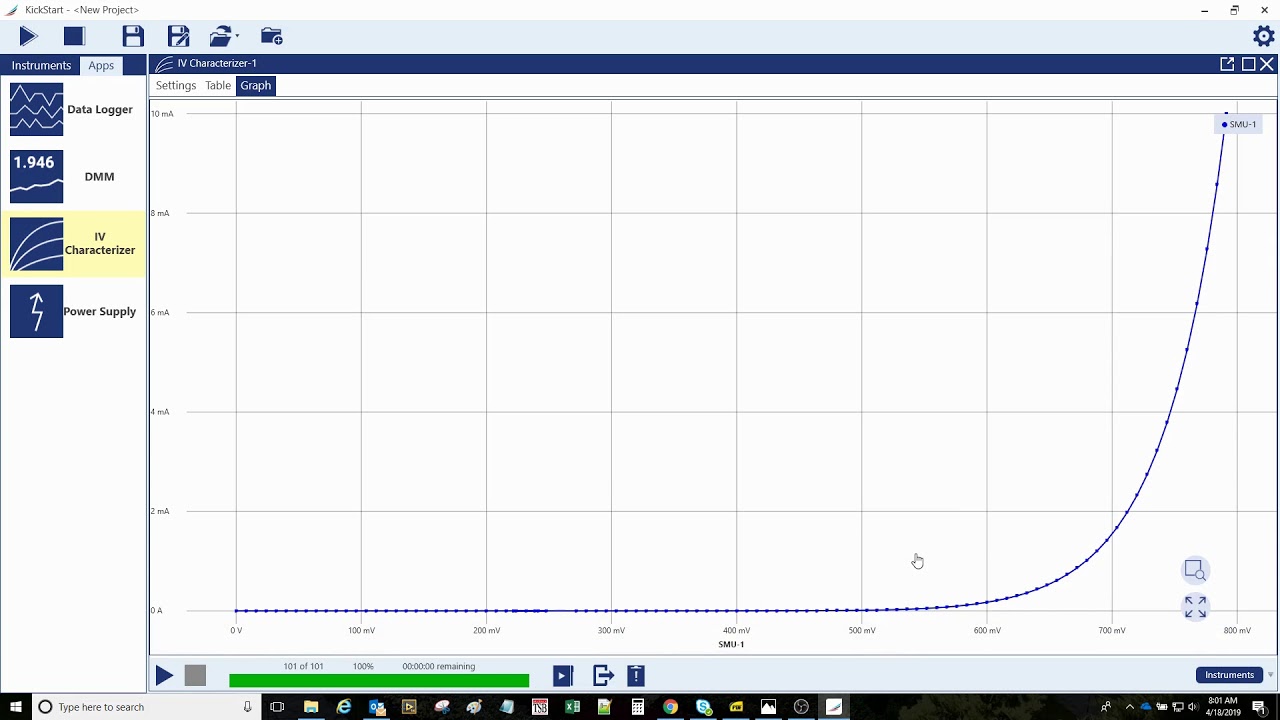The height and width of the screenshot is (720, 1280).
Task: Activate the graph zoom-region tool
Action: tap(1195, 570)
